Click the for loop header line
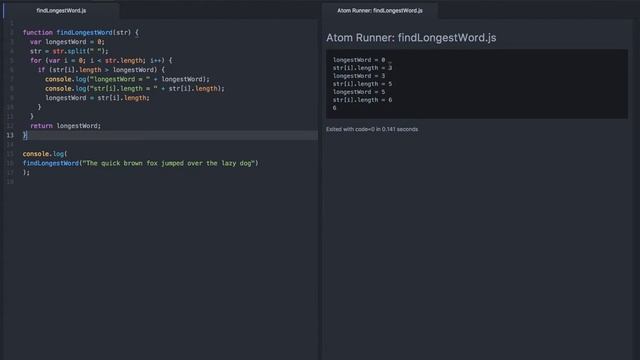The height and width of the screenshot is (360, 640). [101, 61]
